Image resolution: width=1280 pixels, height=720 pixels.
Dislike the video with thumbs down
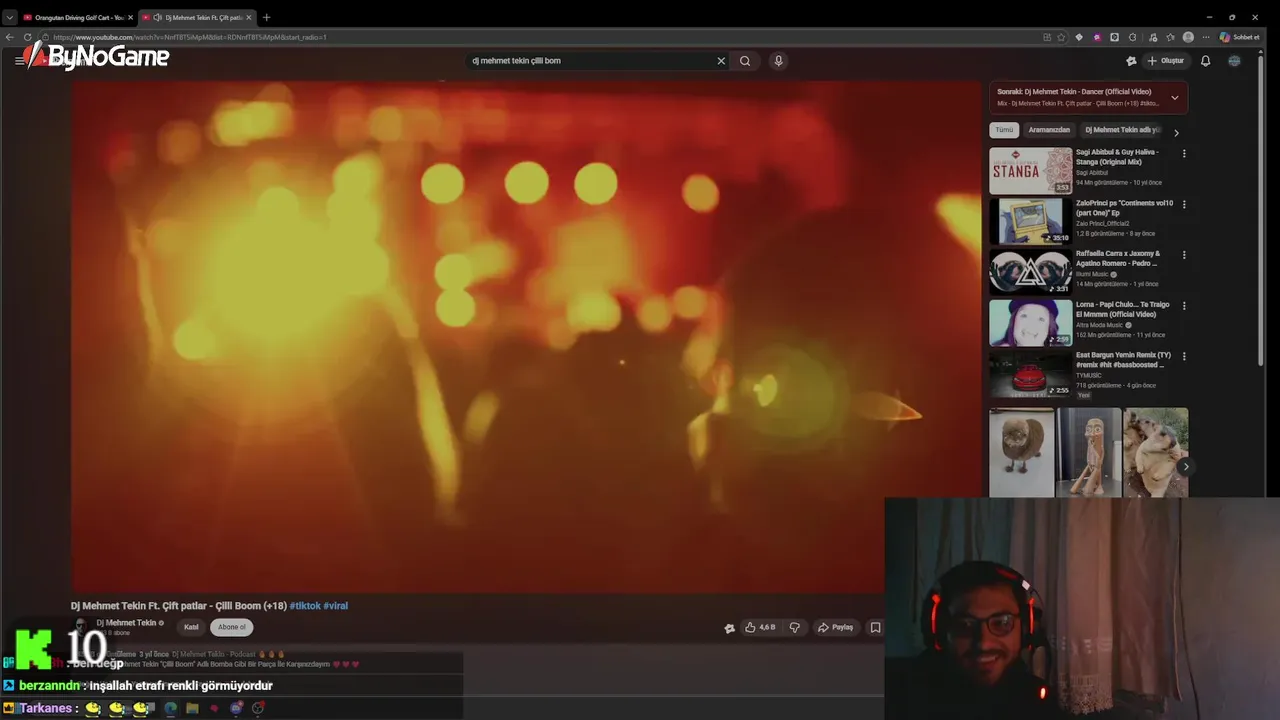click(795, 627)
